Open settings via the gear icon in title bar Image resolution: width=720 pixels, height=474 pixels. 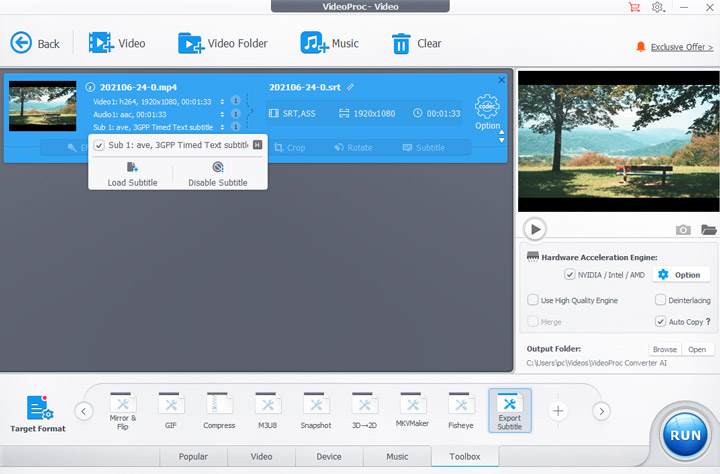coord(658,7)
